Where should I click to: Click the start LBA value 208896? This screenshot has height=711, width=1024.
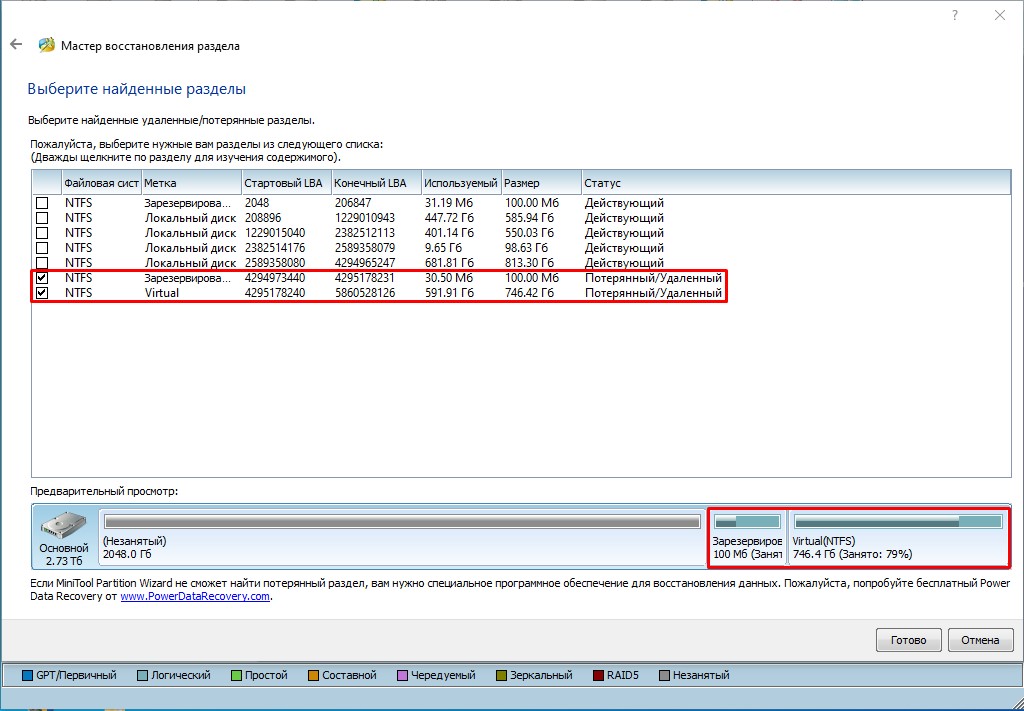tap(263, 218)
